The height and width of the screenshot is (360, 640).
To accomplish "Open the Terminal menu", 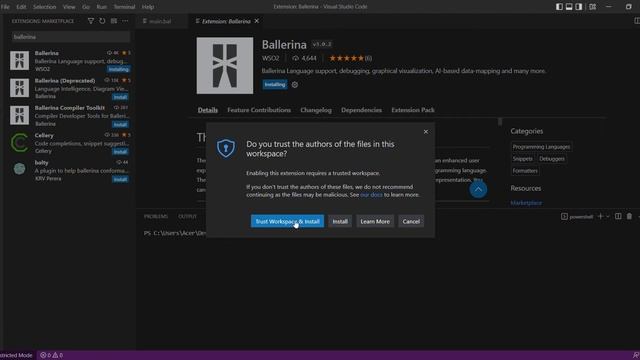I will [x=124, y=7].
